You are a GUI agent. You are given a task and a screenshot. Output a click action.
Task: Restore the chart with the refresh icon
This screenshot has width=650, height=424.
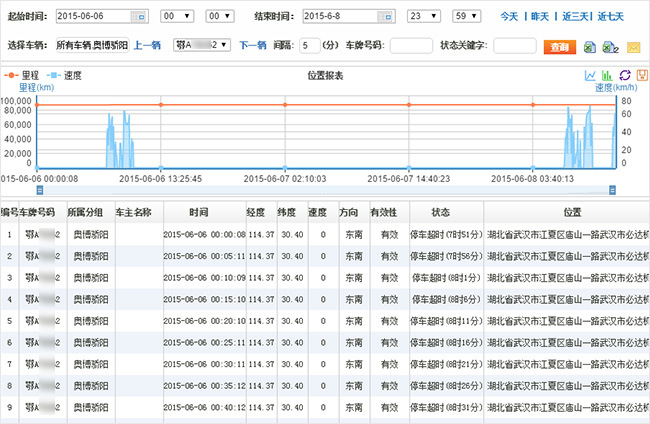(x=625, y=75)
